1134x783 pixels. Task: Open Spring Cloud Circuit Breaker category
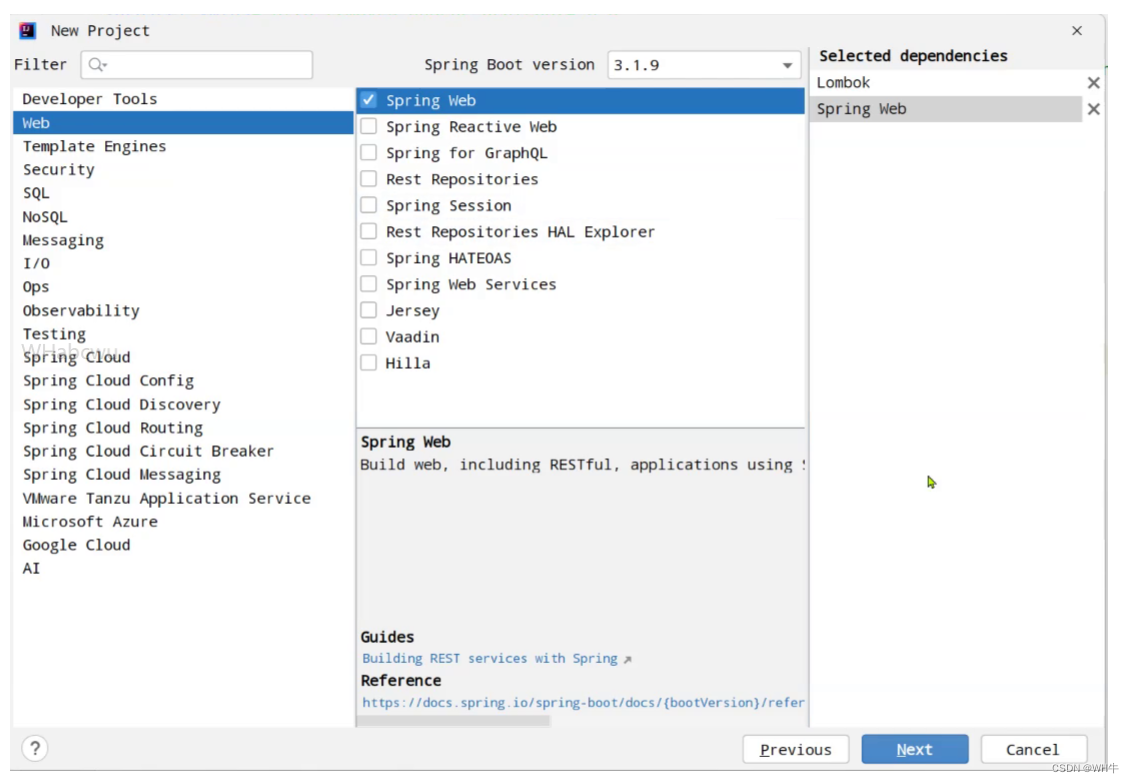pos(183,451)
